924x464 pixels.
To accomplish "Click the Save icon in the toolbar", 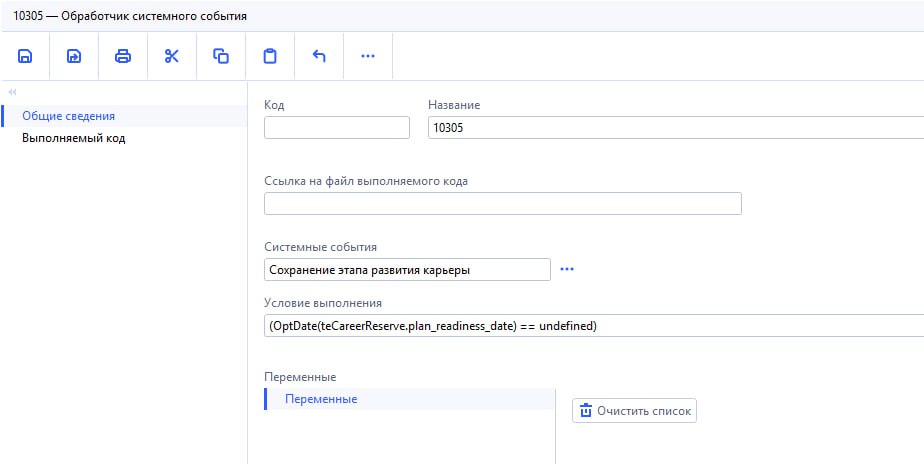I will point(25,56).
